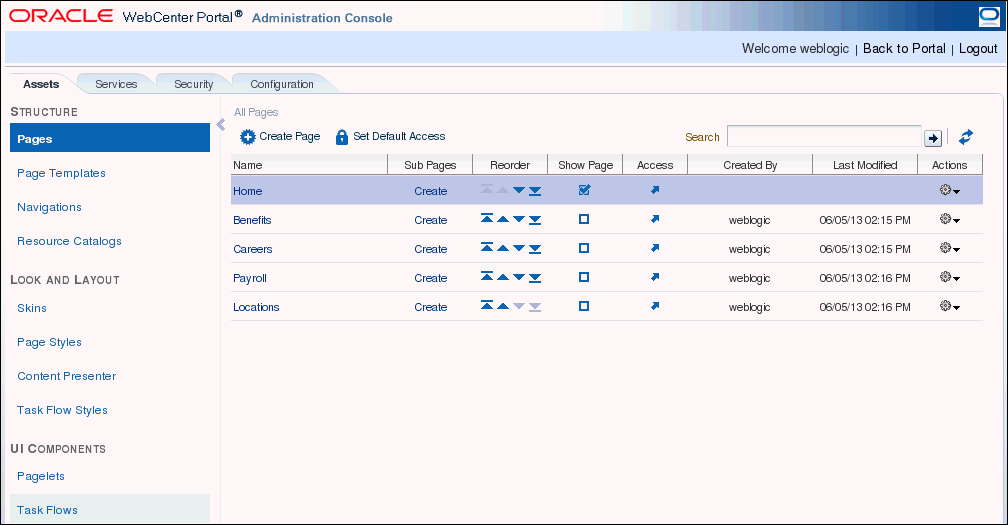Screen dimensions: 1008x525
Task: Click the Oracle icon in top-right corner
Action: [x=989, y=17]
